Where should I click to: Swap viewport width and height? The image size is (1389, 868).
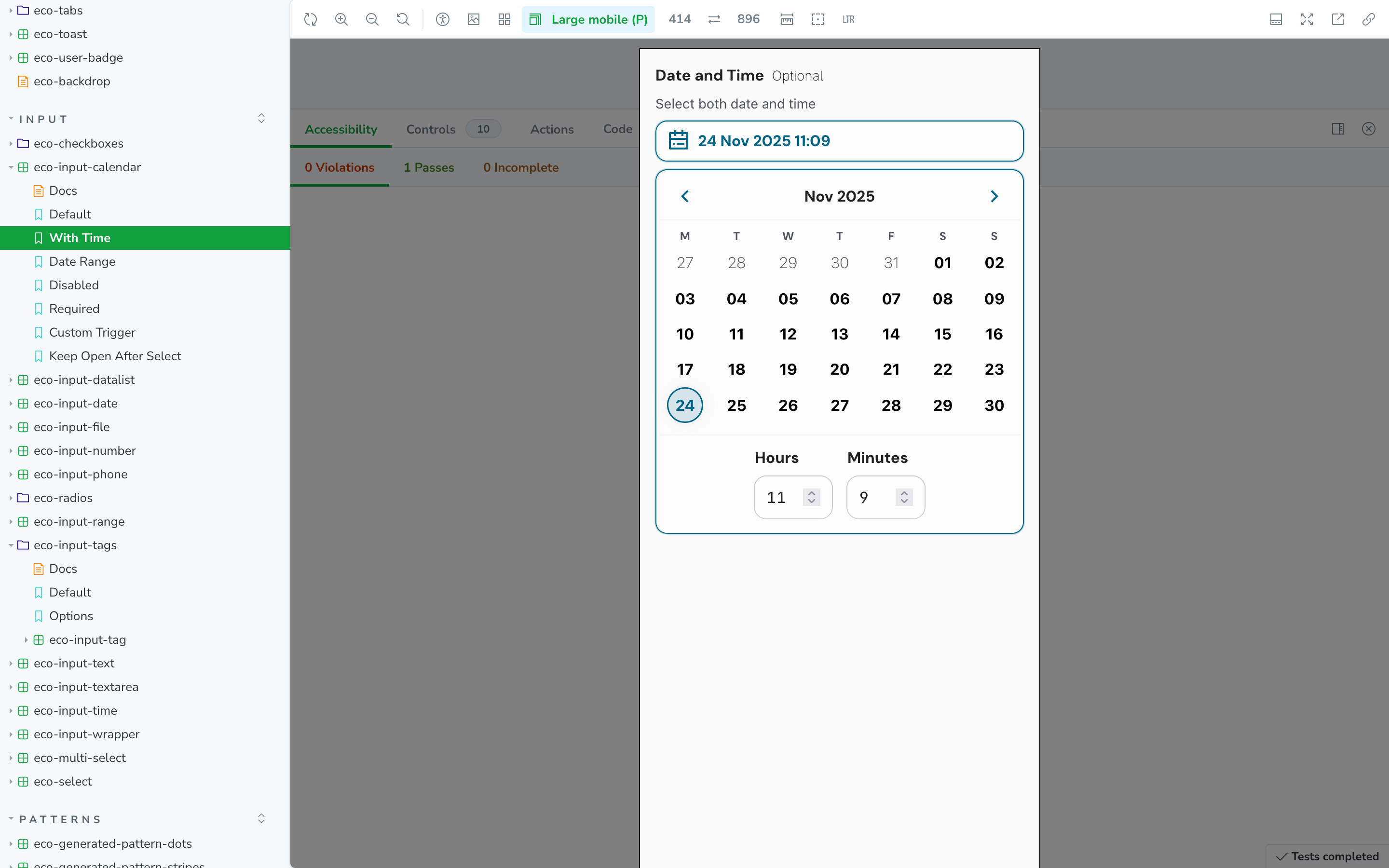click(x=714, y=19)
